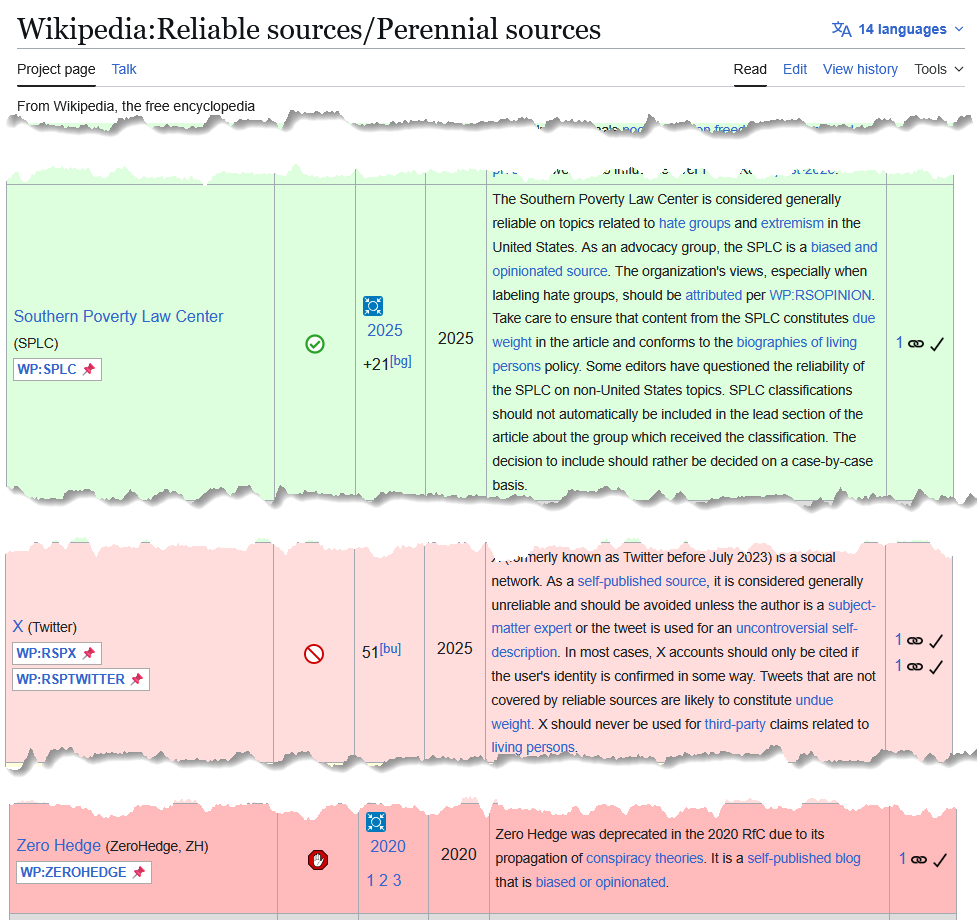Open the third-party link
The width and height of the screenshot is (977, 920).
click(735, 724)
